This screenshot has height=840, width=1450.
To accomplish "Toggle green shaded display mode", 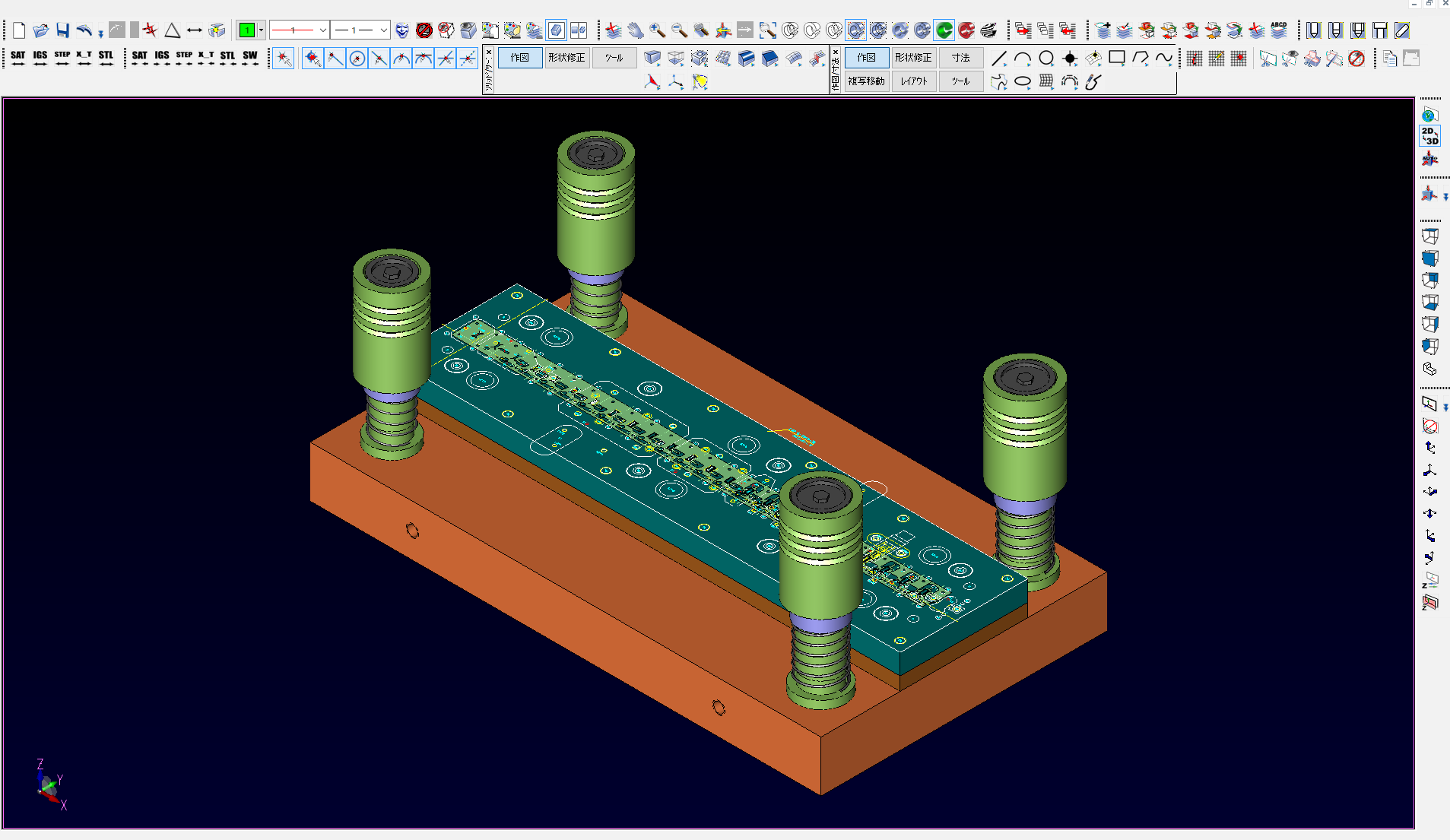I will point(944,30).
